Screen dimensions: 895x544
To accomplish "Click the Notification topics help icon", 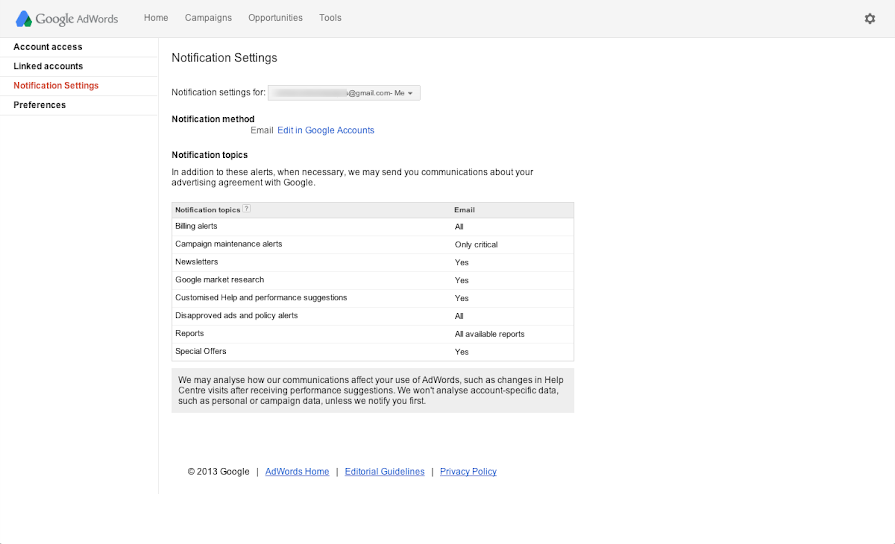I will [x=247, y=209].
